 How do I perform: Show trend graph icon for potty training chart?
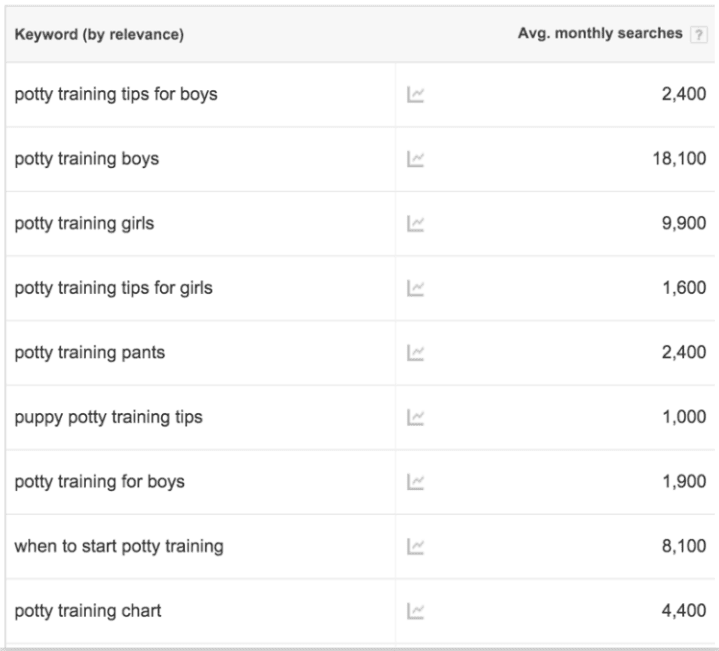415,612
